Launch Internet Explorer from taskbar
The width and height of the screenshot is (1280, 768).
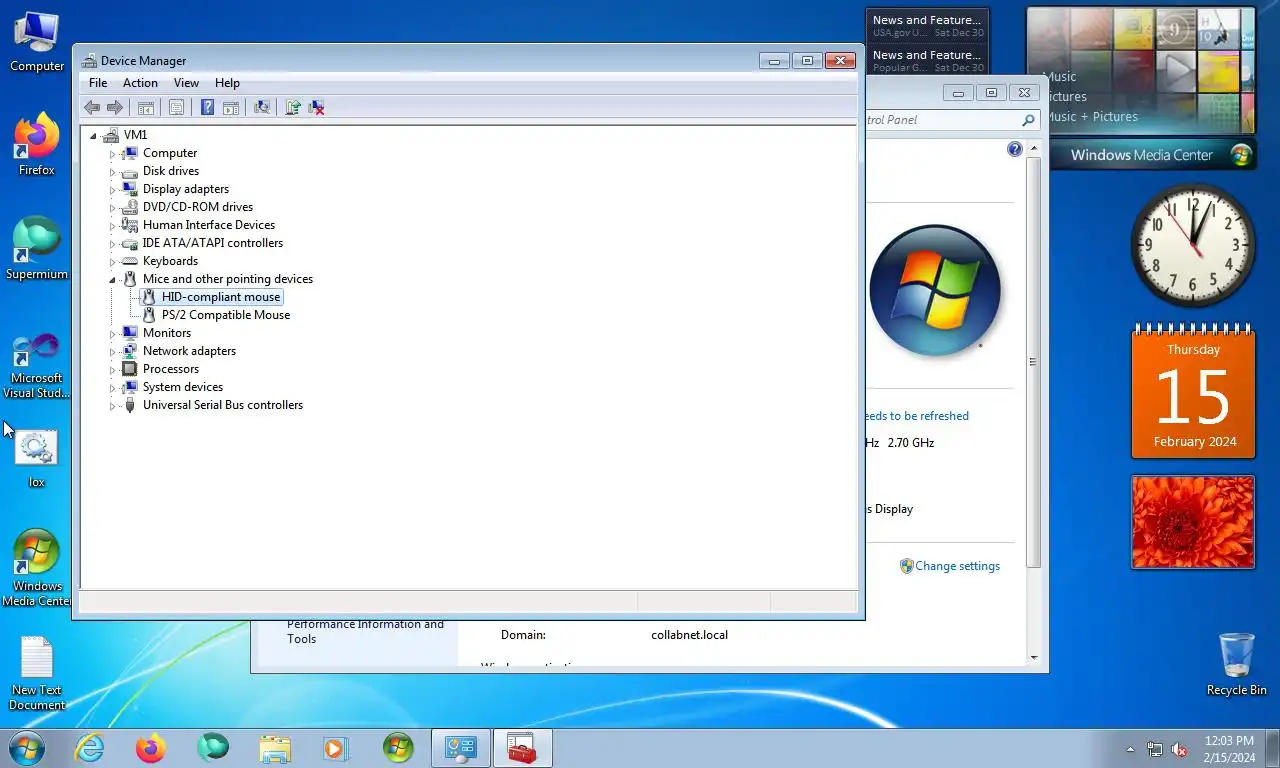(x=89, y=748)
